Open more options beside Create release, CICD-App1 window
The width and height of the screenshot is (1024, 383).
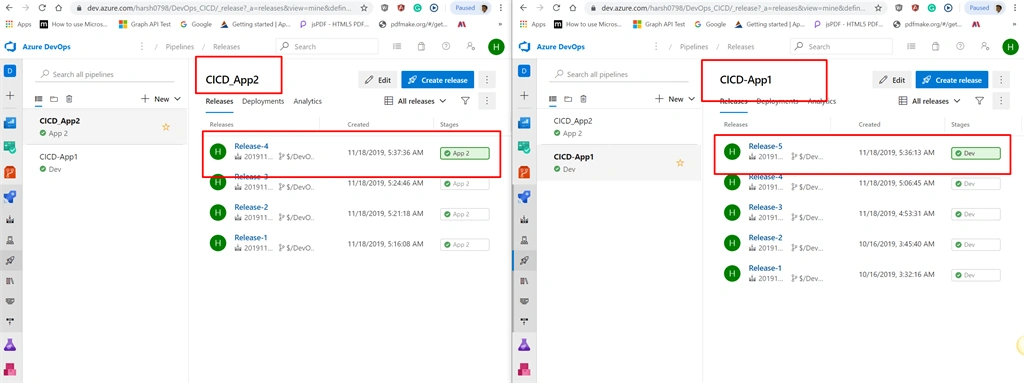click(x=1001, y=80)
